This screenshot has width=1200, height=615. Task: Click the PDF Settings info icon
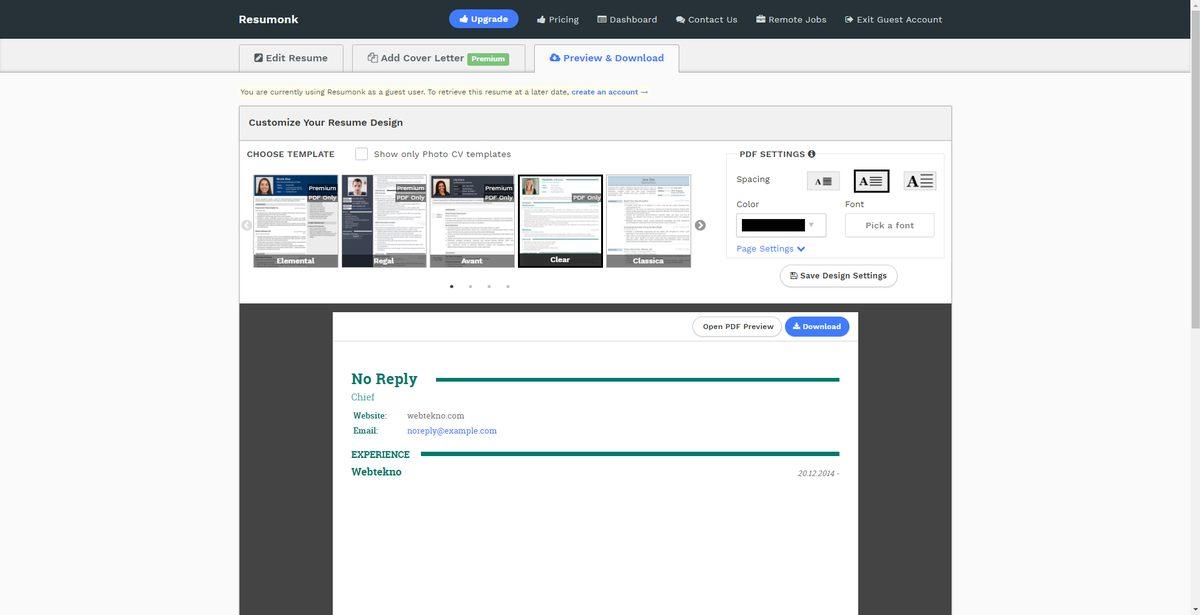click(811, 153)
